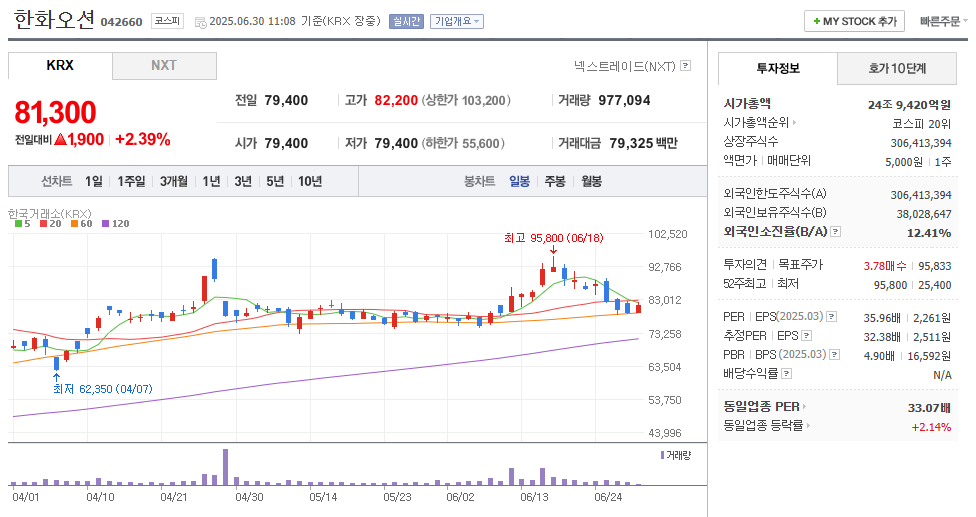Click the MY STOCK 추가 button
Screen dimensions: 976x517
tap(854, 21)
